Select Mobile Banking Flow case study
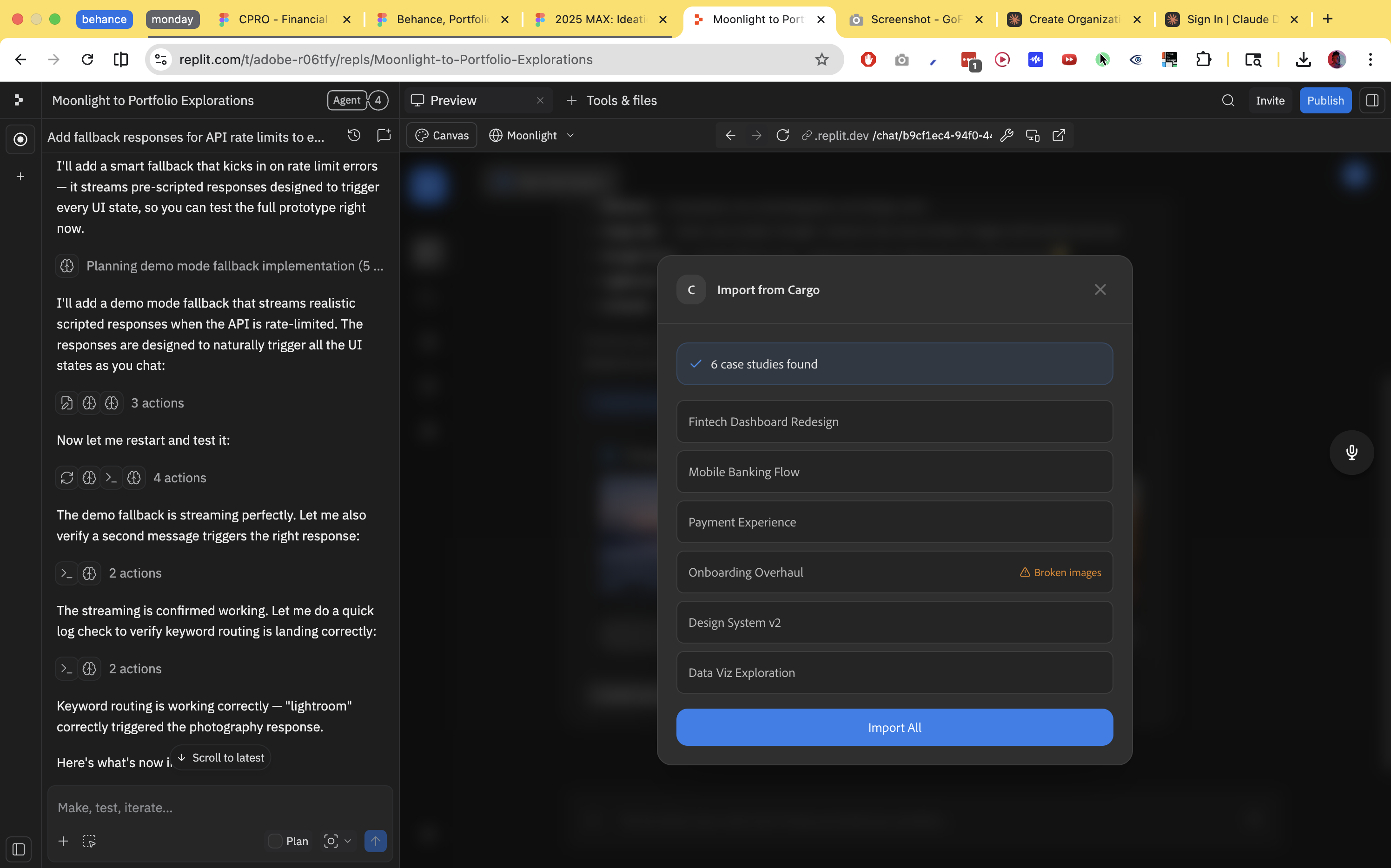 point(894,472)
